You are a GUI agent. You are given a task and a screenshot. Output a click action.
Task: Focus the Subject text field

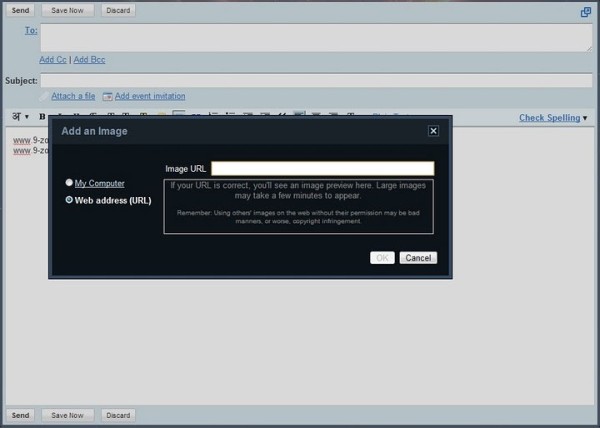(315, 80)
